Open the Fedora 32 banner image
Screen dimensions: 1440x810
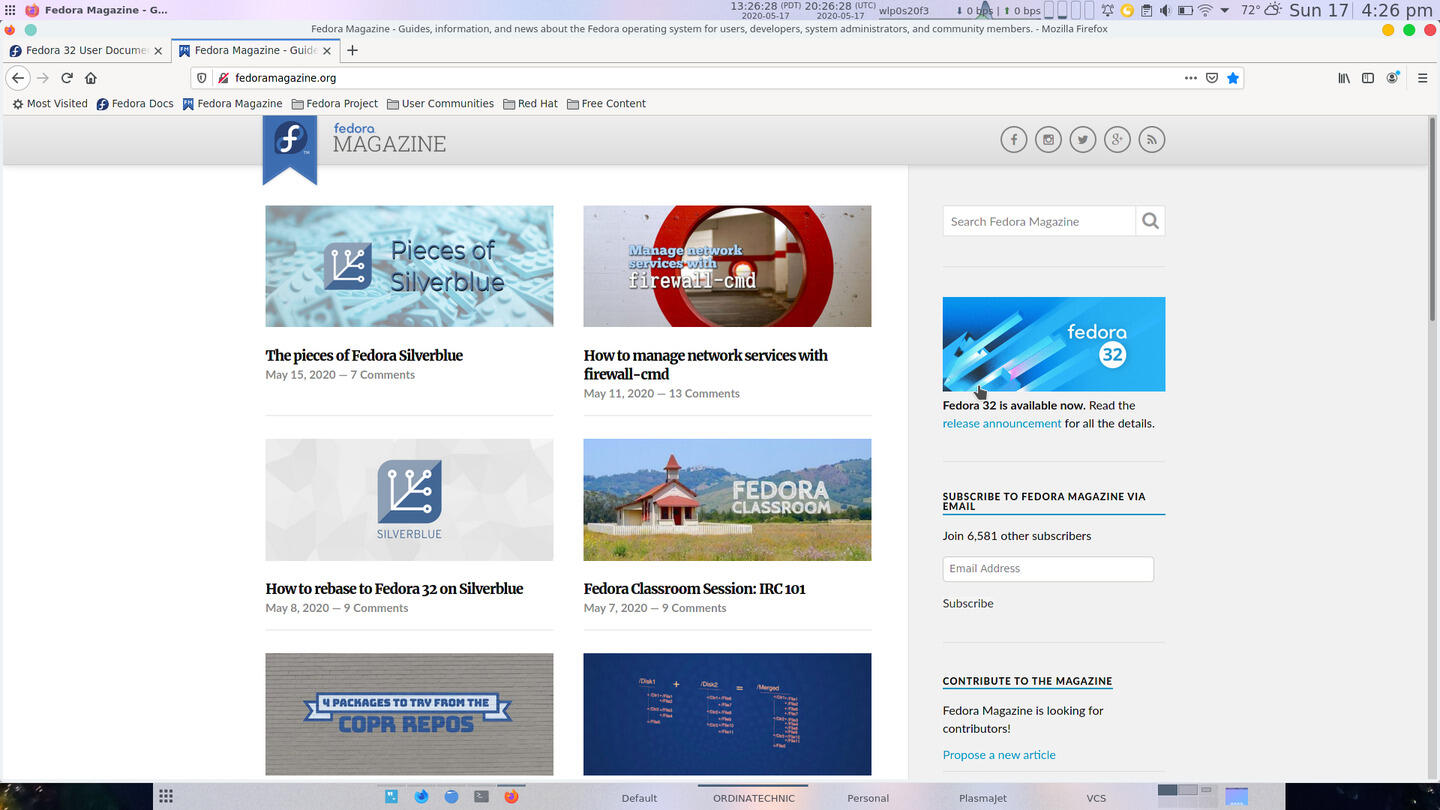pyautogui.click(x=1054, y=344)
